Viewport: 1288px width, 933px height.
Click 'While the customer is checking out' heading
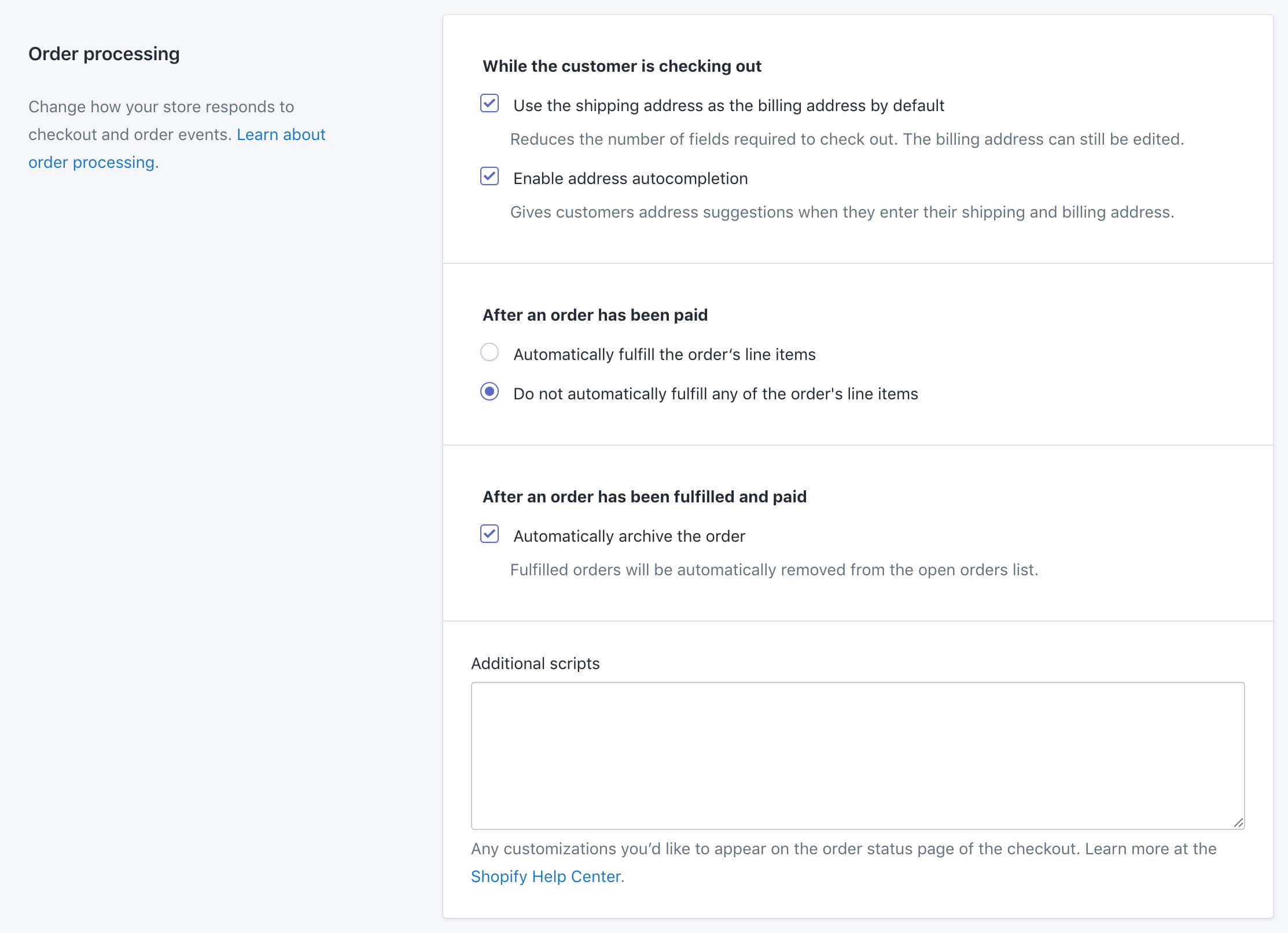pyautogui.click(x=622, y=66)
